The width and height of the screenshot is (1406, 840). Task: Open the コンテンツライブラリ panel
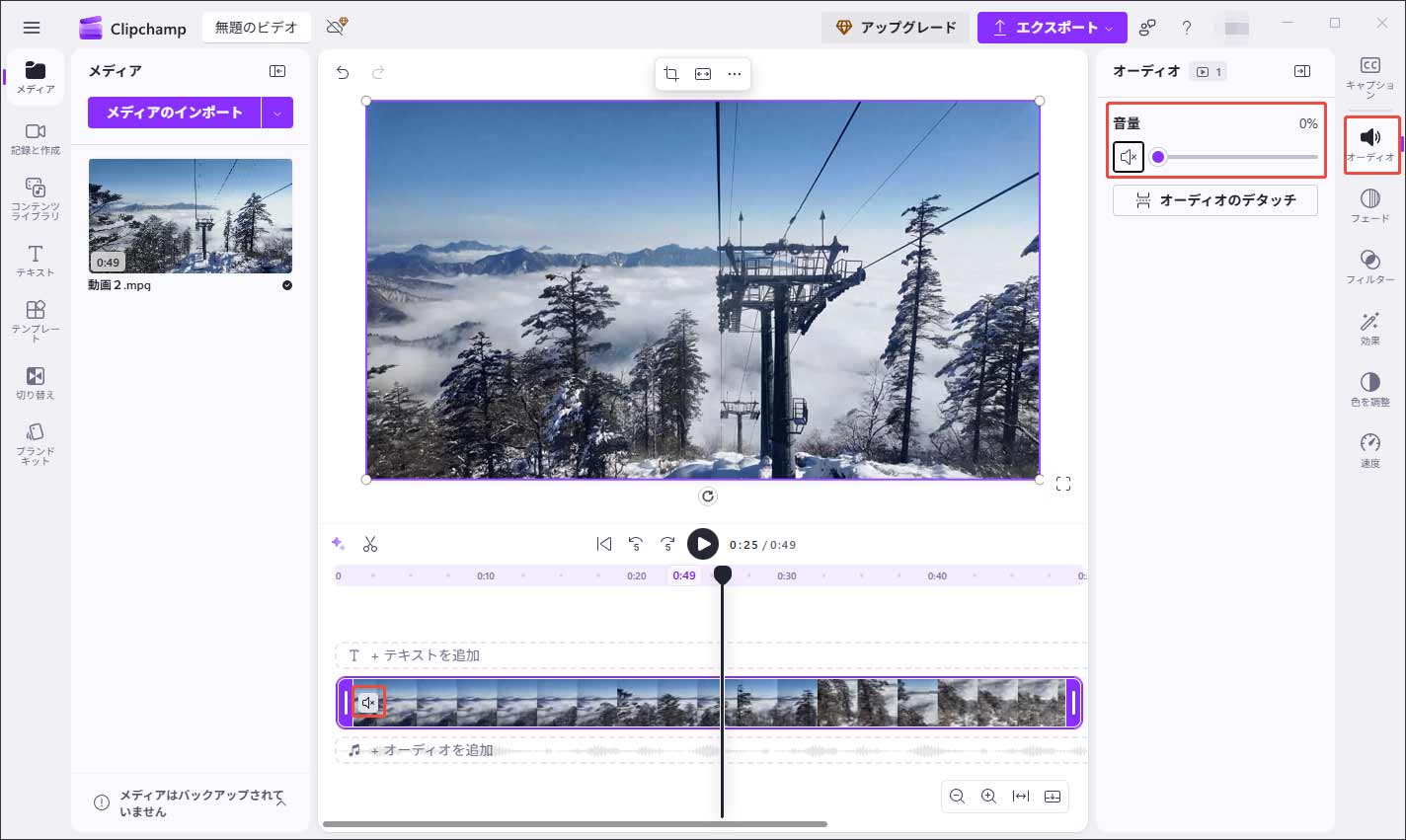[35, 194]
